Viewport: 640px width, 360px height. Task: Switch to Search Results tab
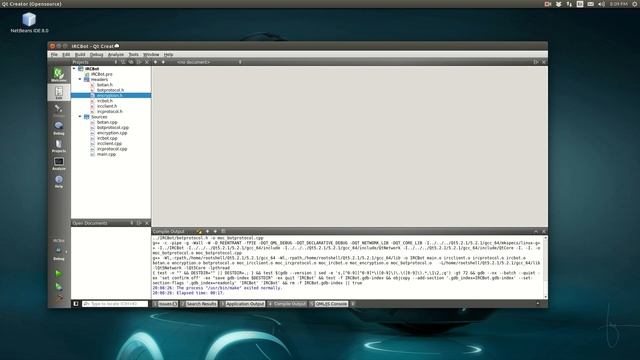click(x=199, y=304)
